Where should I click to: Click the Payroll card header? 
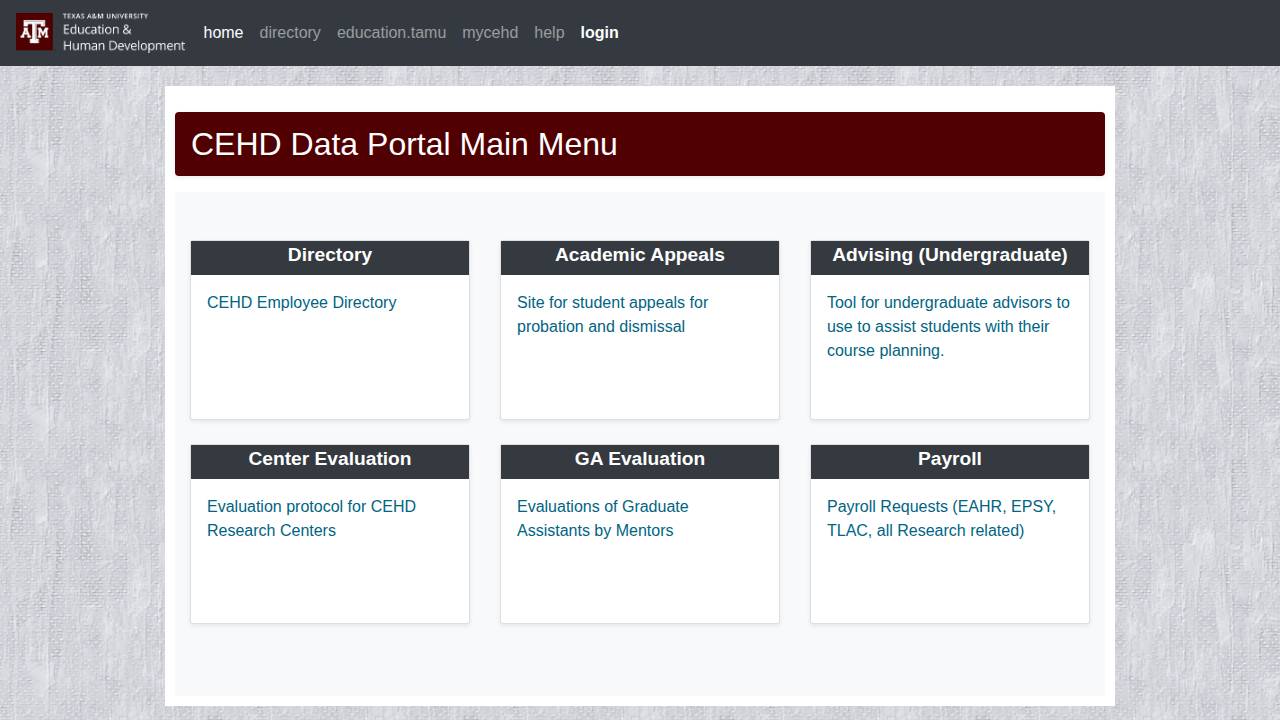(950, 460)
